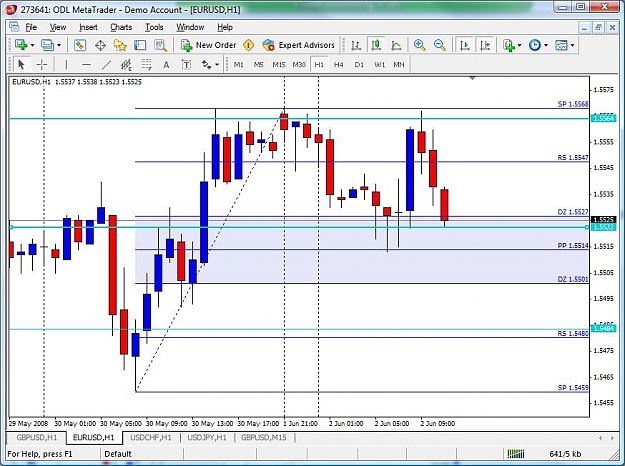Draw a vertical line tool

coord(66,65)
